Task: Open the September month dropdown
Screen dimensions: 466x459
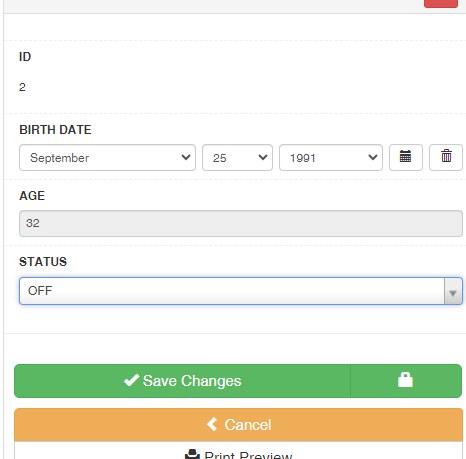Action: pos(107,158)
